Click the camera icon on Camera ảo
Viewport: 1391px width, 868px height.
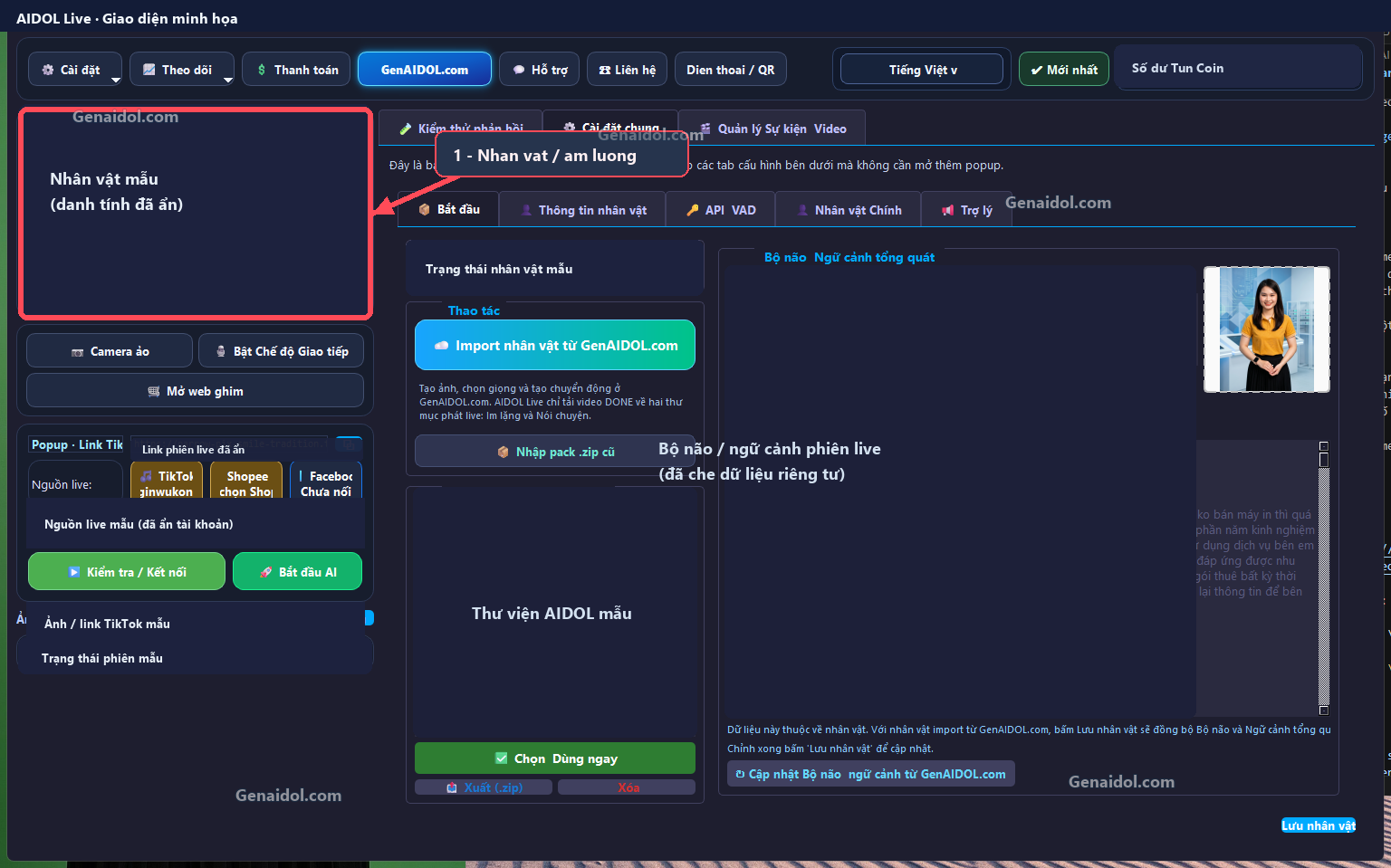[x=78, y=352]
